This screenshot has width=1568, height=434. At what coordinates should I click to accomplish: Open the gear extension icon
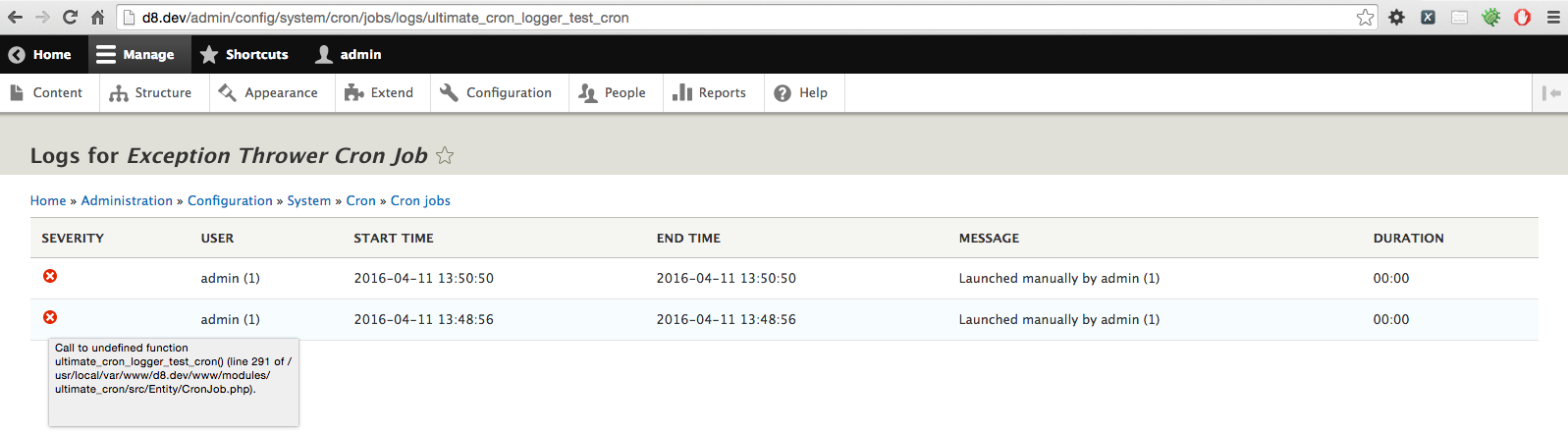(x=1396, y=18)
